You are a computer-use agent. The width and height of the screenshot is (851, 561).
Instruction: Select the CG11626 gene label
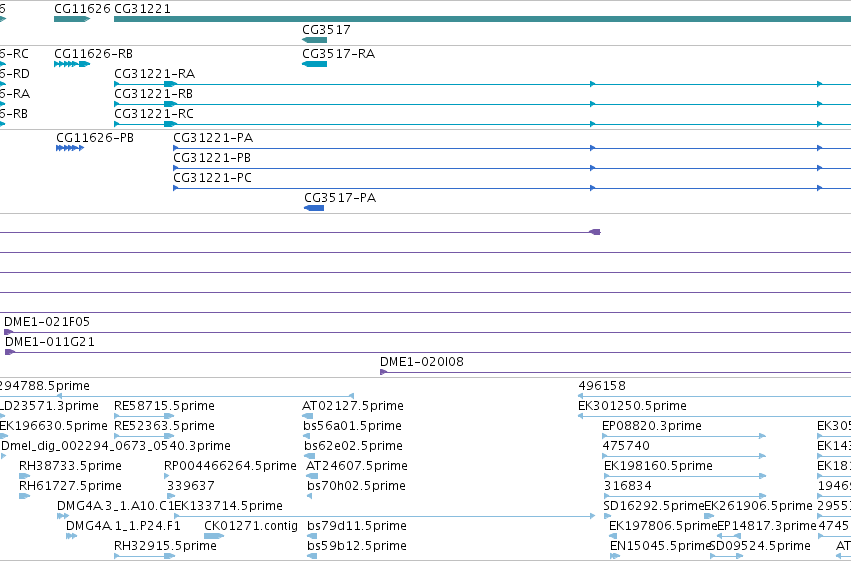(82, 9)
